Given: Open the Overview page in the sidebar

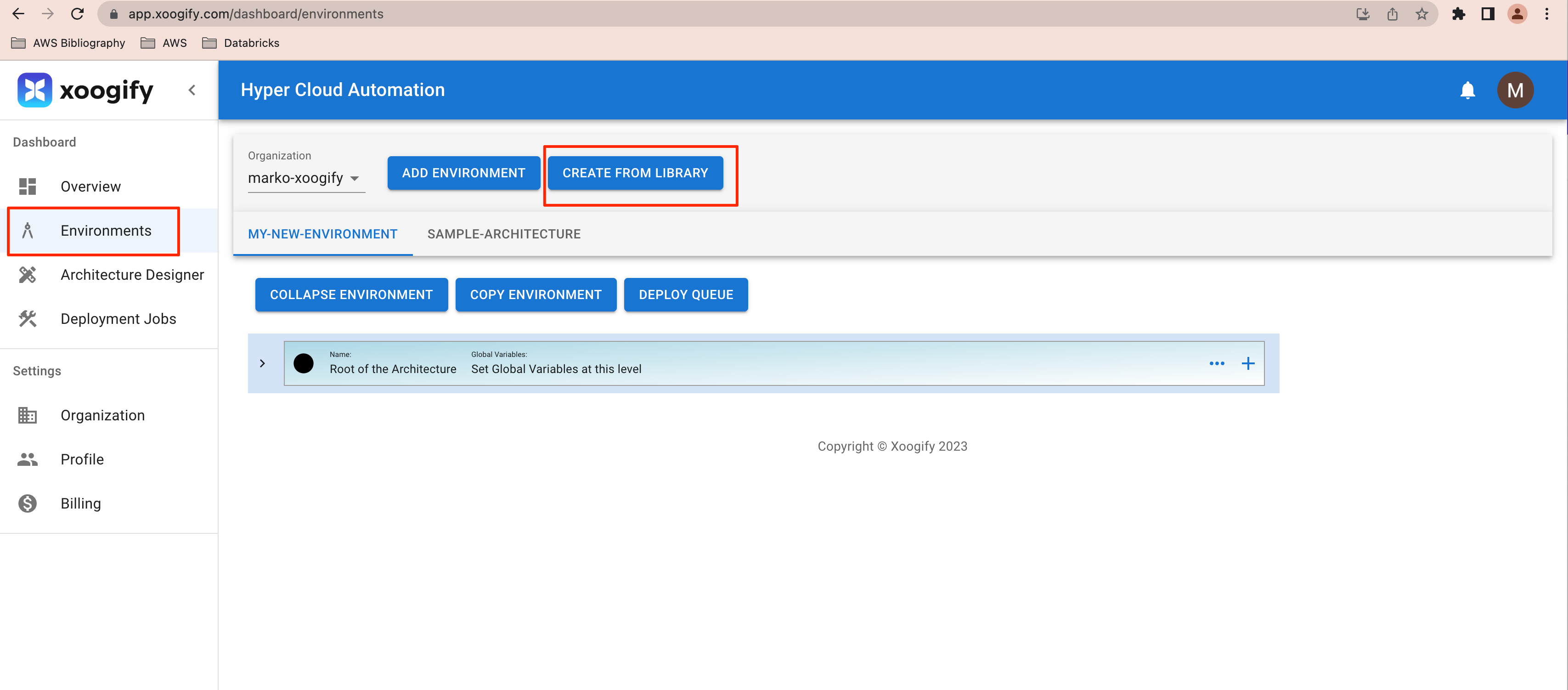Looking at the screenshot, I should tap(90, 187).
